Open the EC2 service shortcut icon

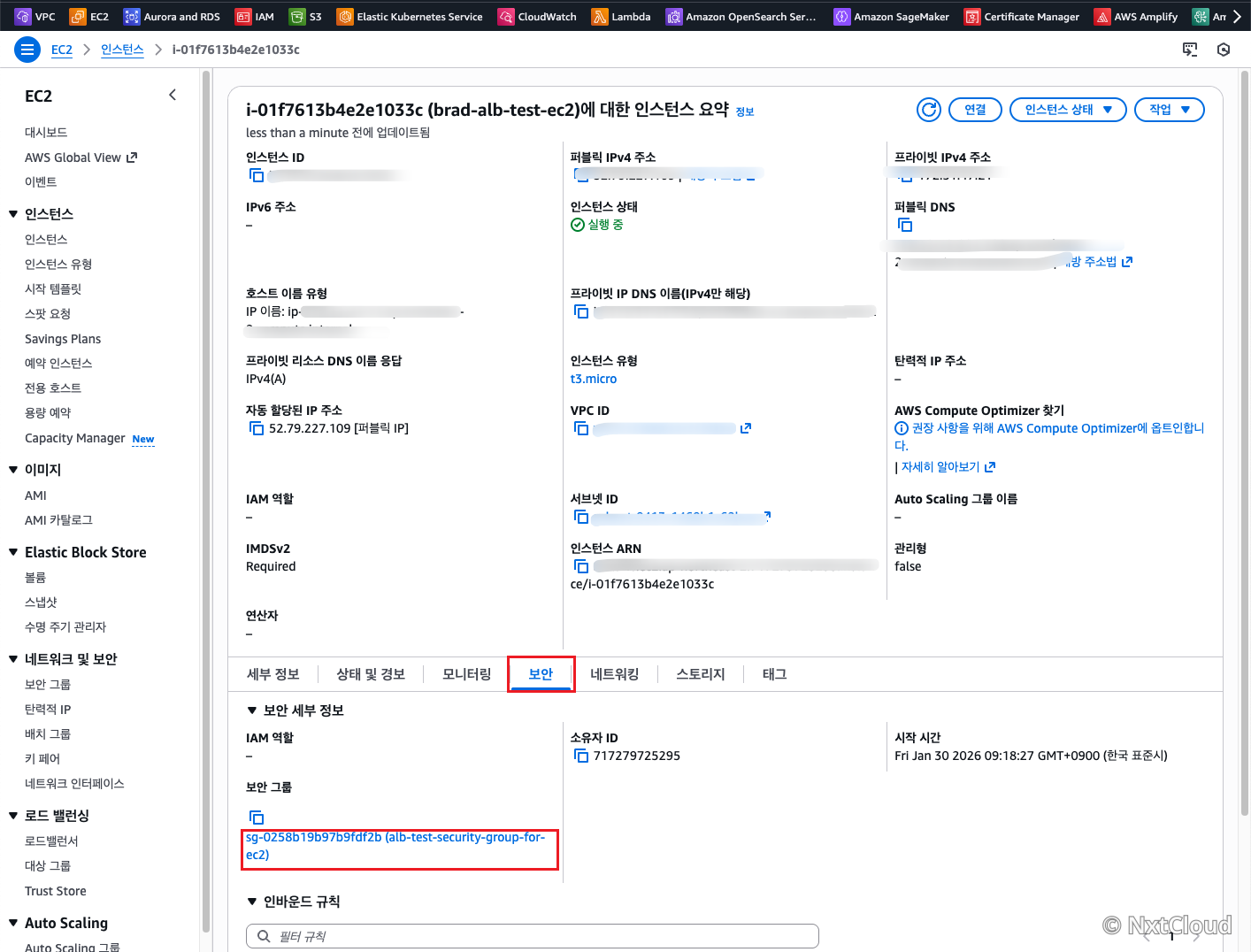[x=77, y=17]
